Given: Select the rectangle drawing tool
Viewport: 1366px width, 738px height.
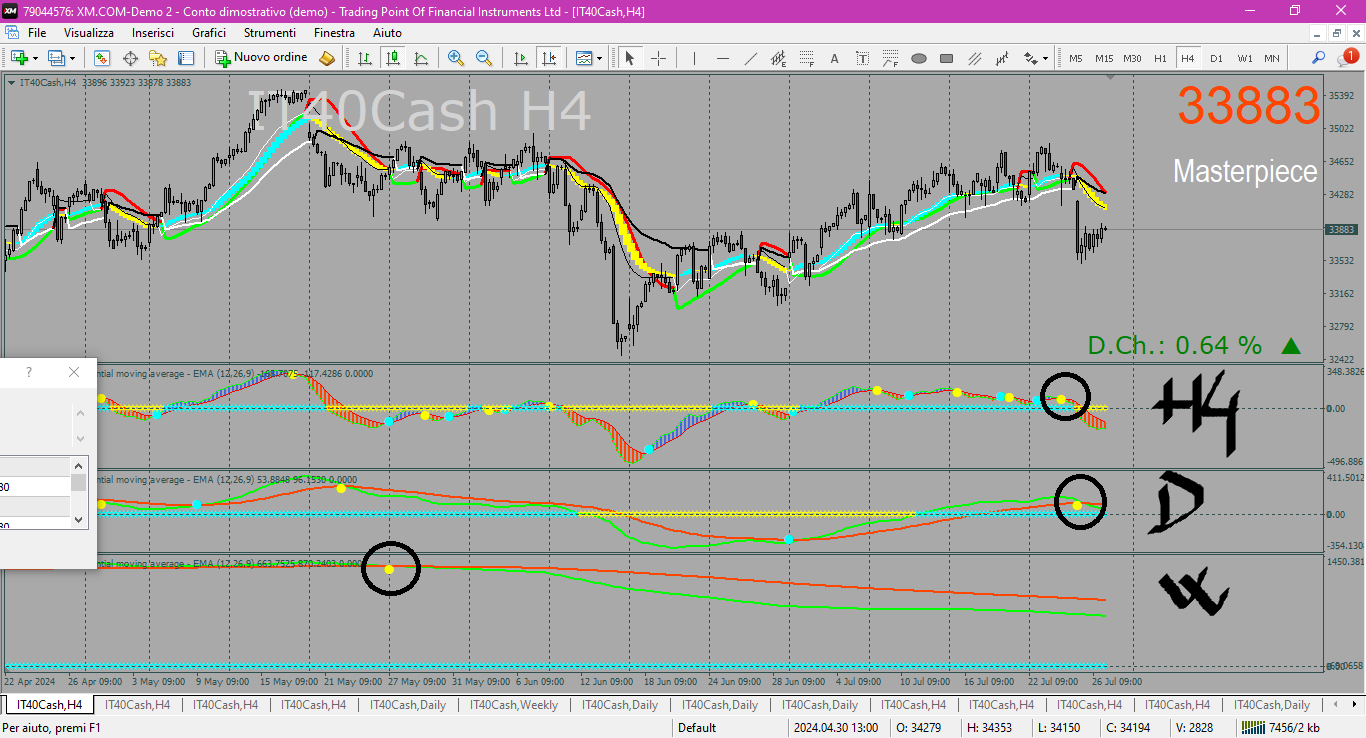Looking at the screenshot, I should pos(947,58).
